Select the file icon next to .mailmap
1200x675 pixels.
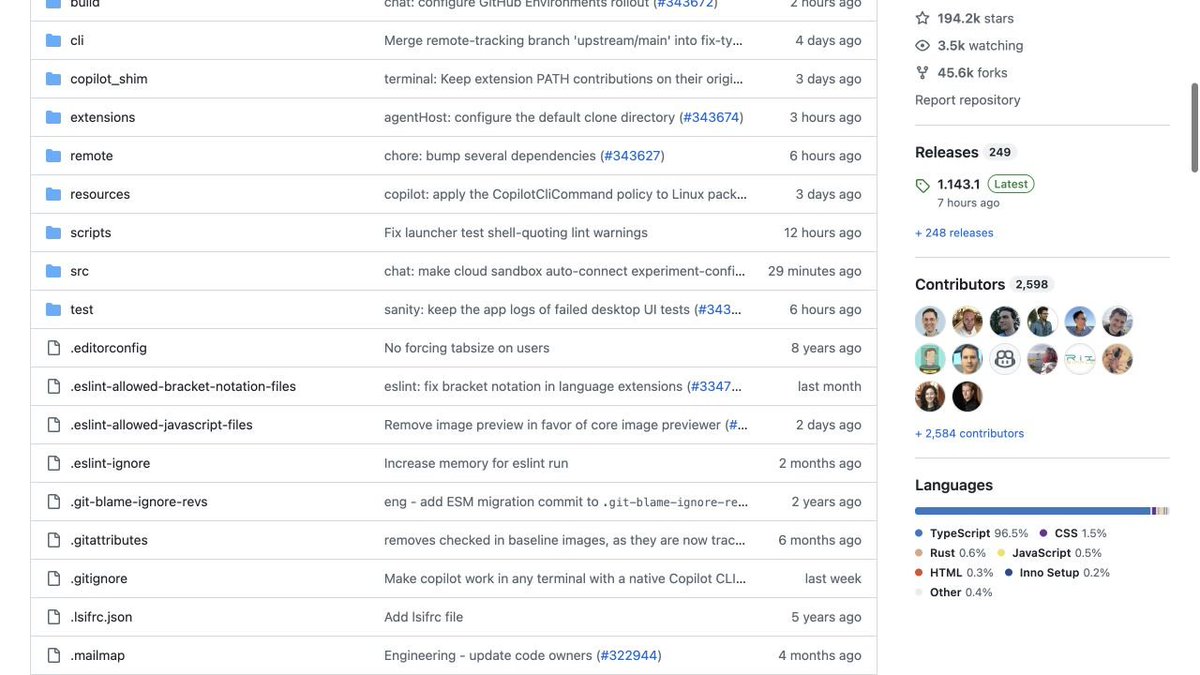click(54, 656)
